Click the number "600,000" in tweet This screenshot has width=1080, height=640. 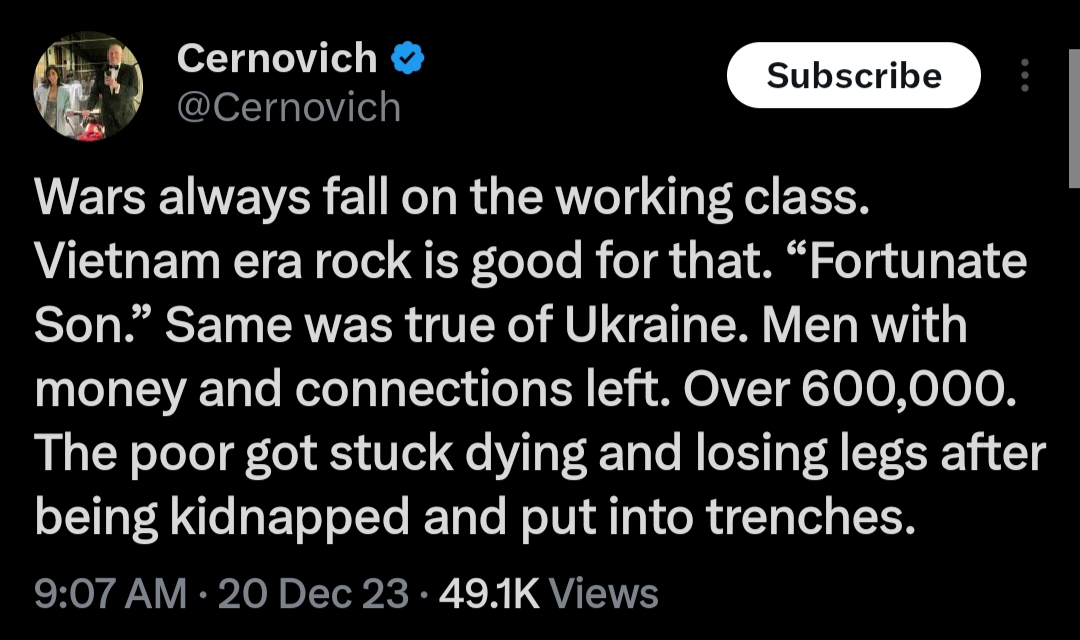point(912,391)
